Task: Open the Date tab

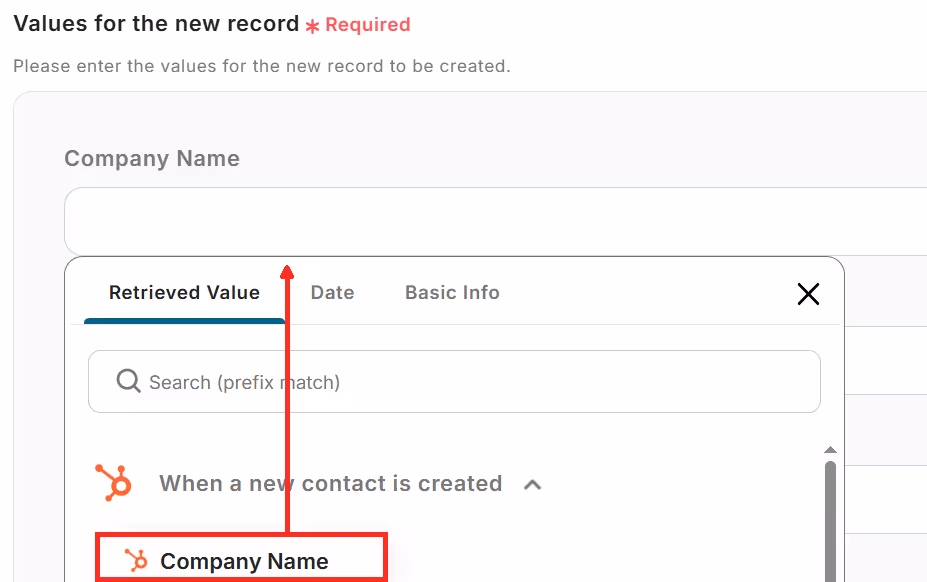Action: tap(332, 293)
